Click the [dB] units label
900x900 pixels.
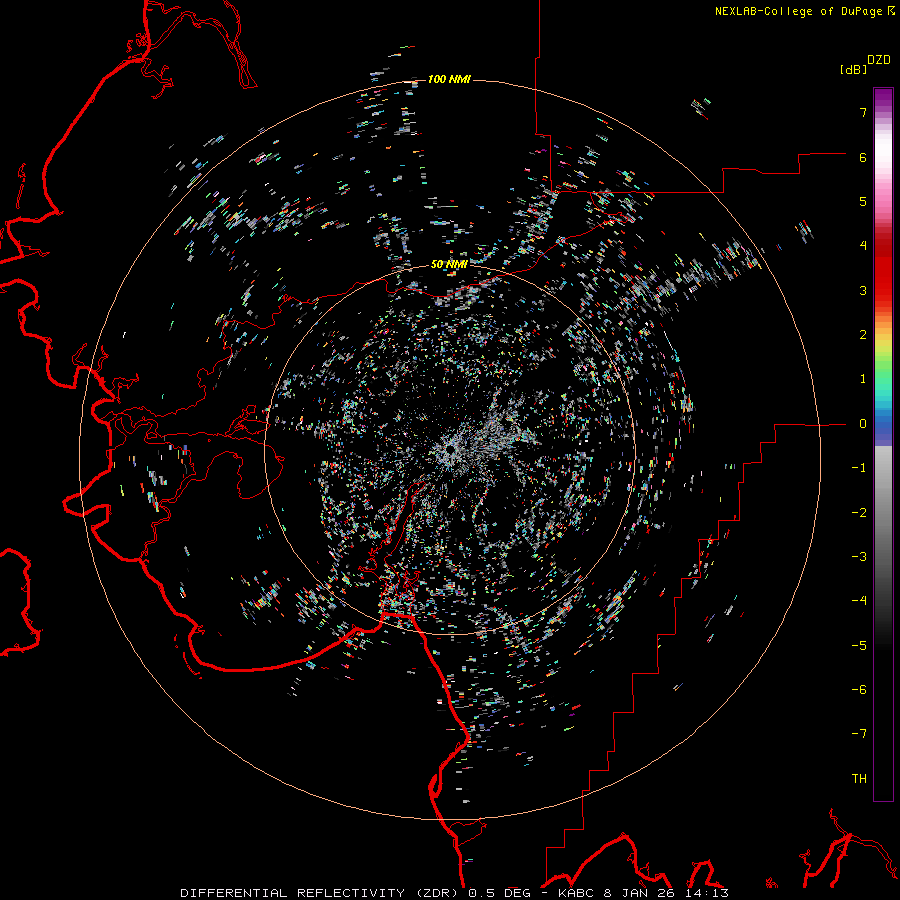(853, 69)
